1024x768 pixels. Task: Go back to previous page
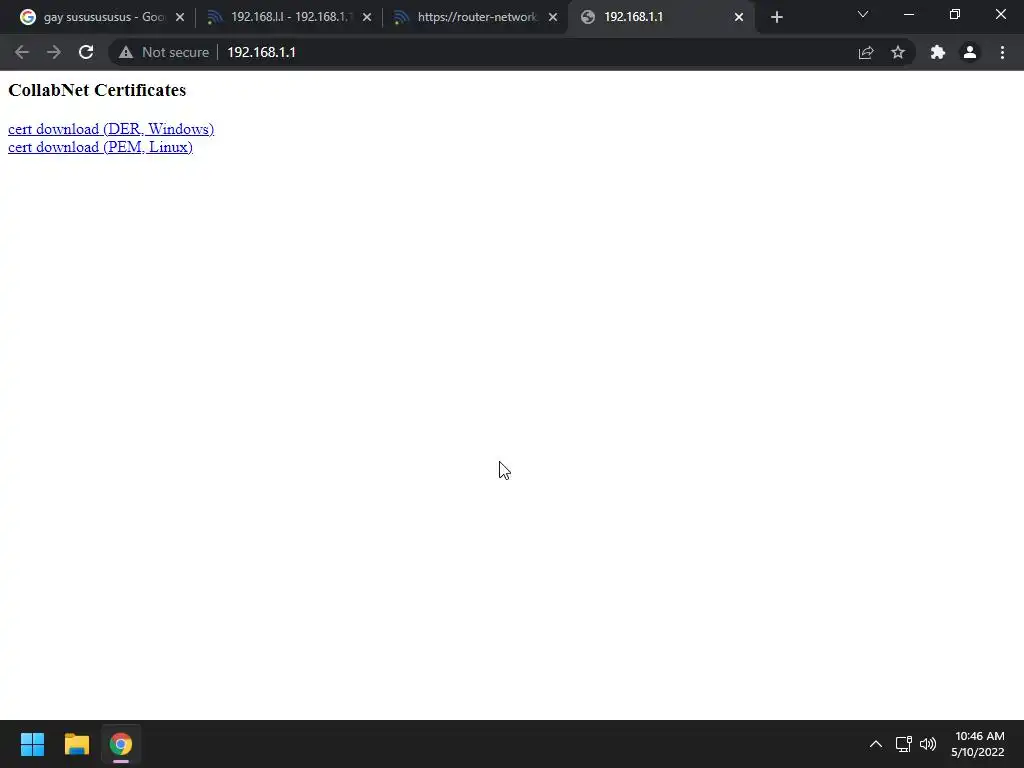click(x=22, y=52)
